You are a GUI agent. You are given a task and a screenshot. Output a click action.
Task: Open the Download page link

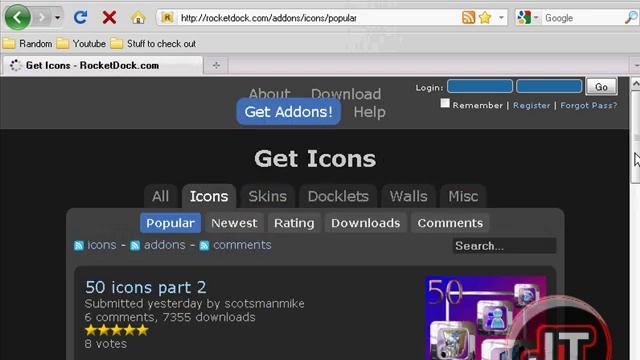coord(346,93)
